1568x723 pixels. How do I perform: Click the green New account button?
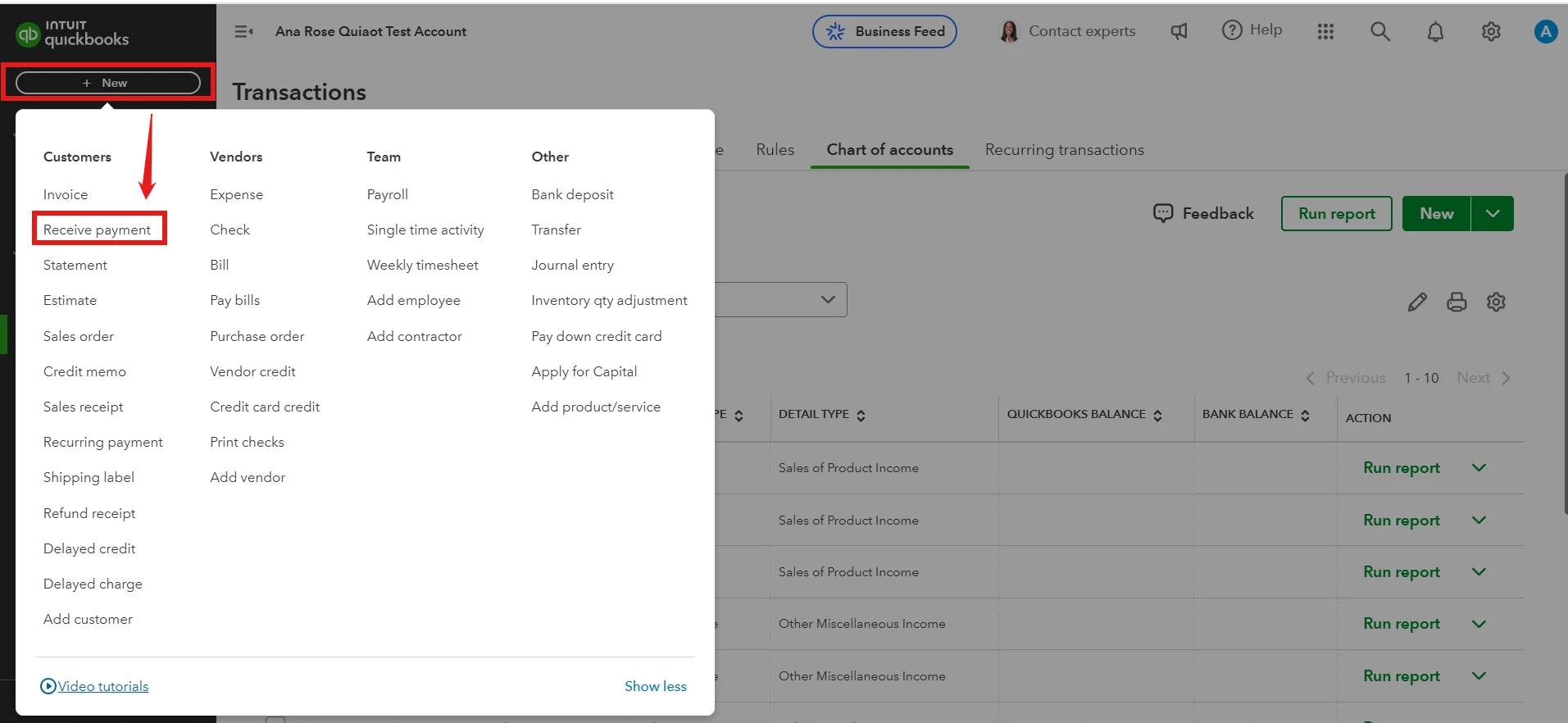(1437, 213)
